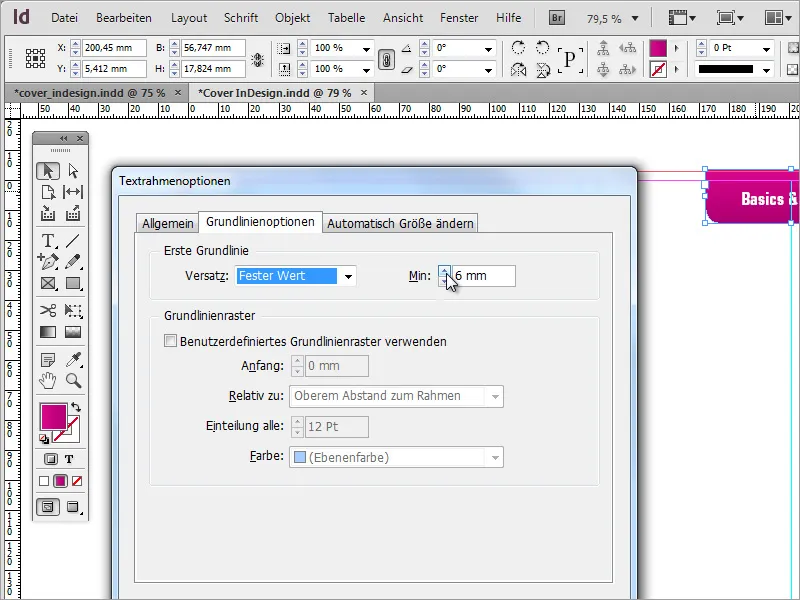Click the rotate 90° clockwise icon
This screenshot has width=800, height=600.
tap(518, 47)
